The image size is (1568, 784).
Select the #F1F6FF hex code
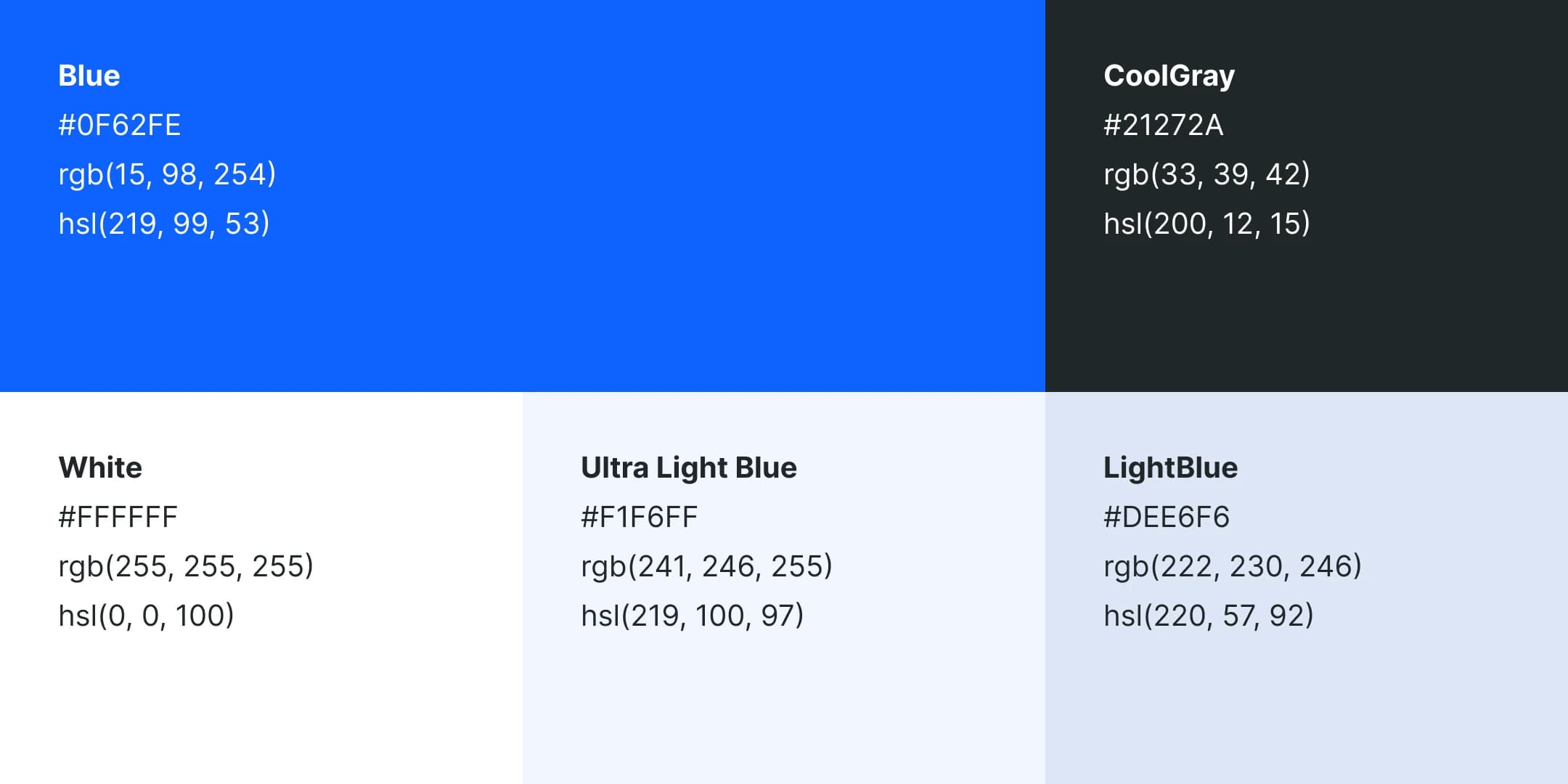[639, 517]
